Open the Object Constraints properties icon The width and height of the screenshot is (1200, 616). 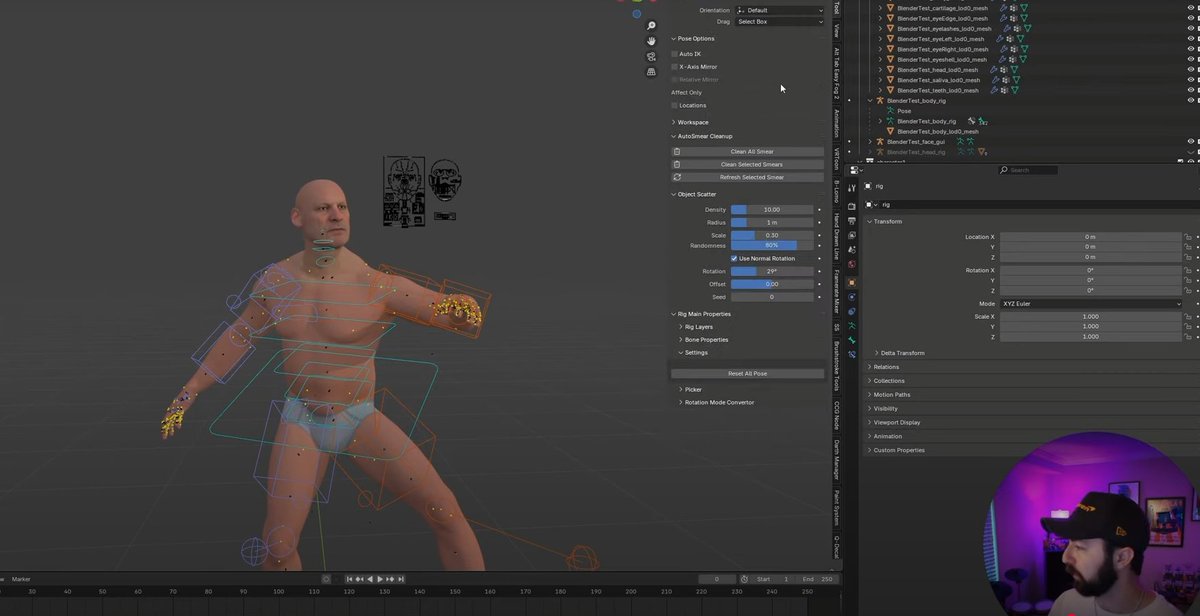[852, 311]
